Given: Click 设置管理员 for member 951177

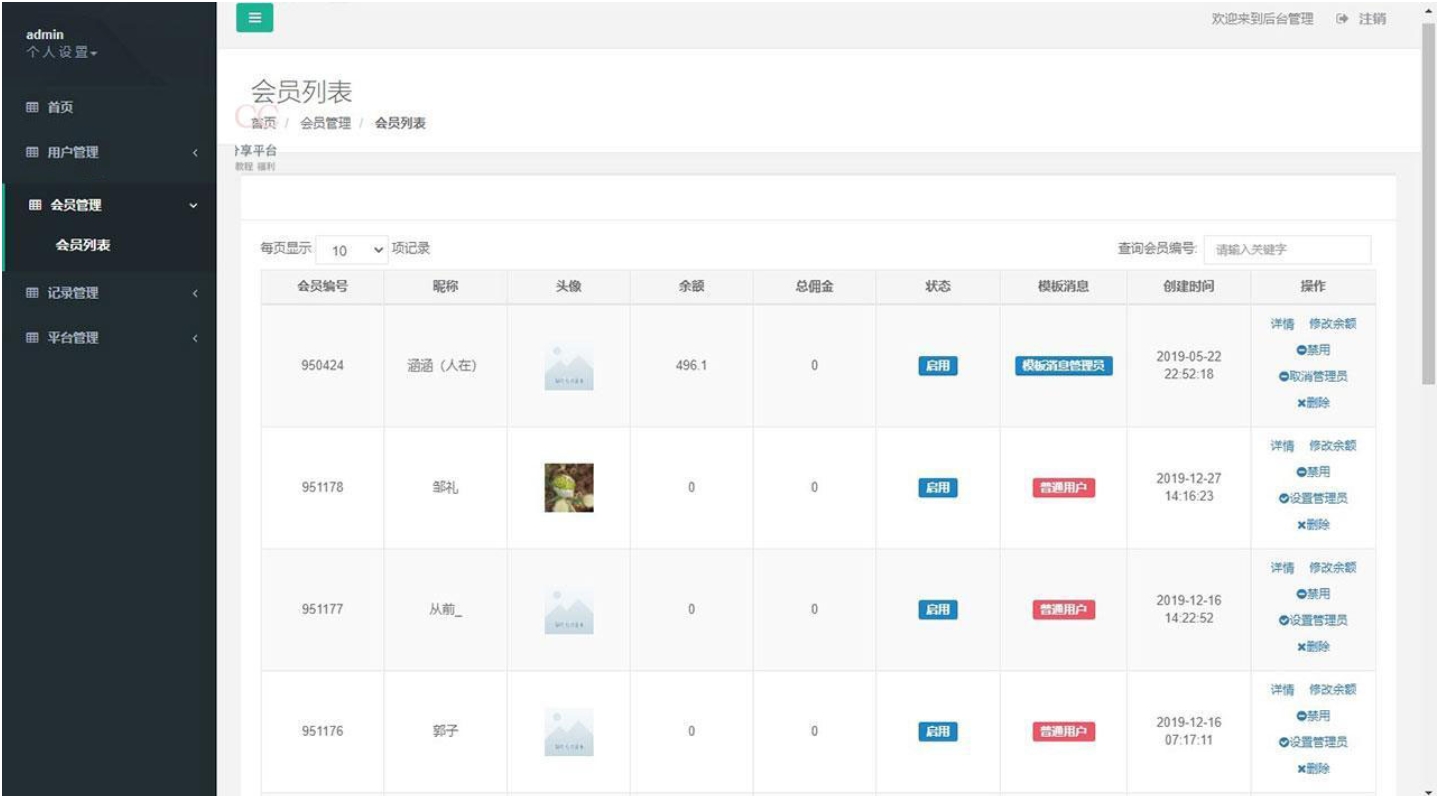Looking at the screenshot, I should (1313, 620).
